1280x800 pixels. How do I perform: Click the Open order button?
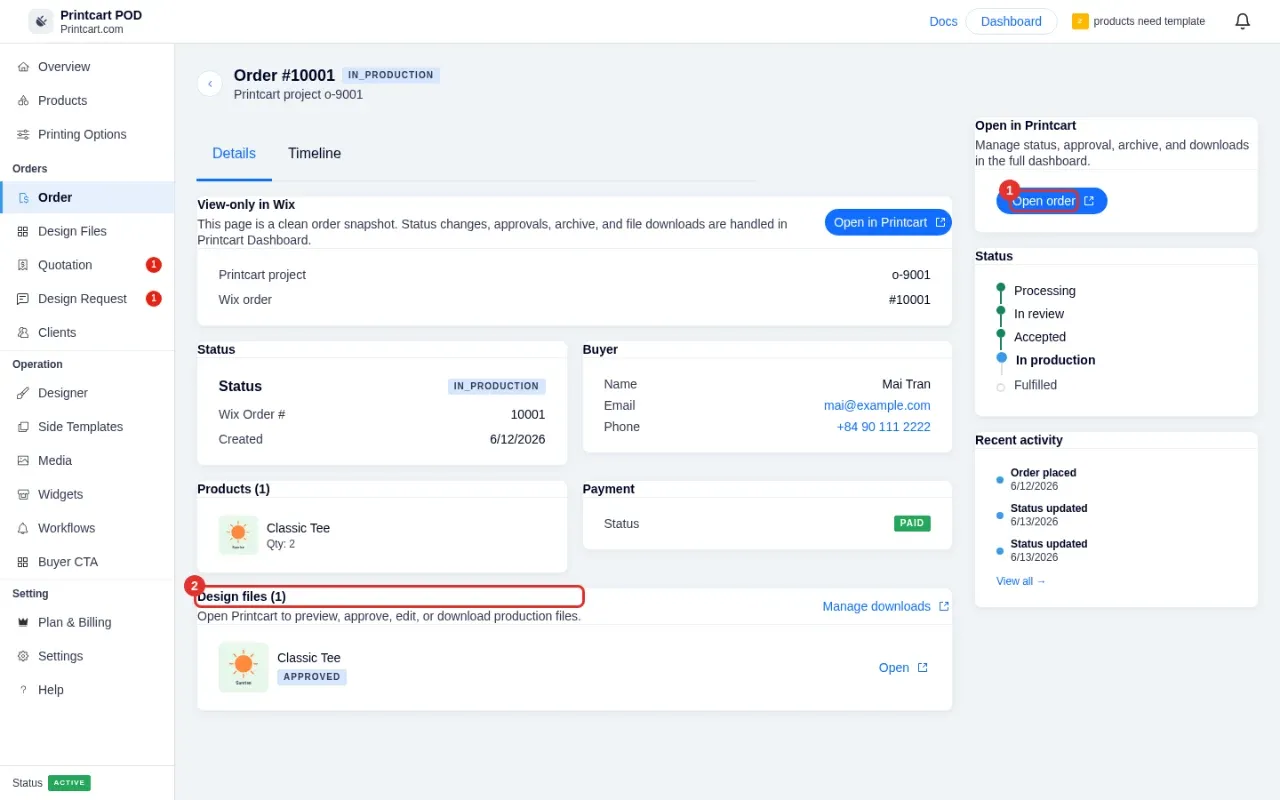[x=1052, y=201]
